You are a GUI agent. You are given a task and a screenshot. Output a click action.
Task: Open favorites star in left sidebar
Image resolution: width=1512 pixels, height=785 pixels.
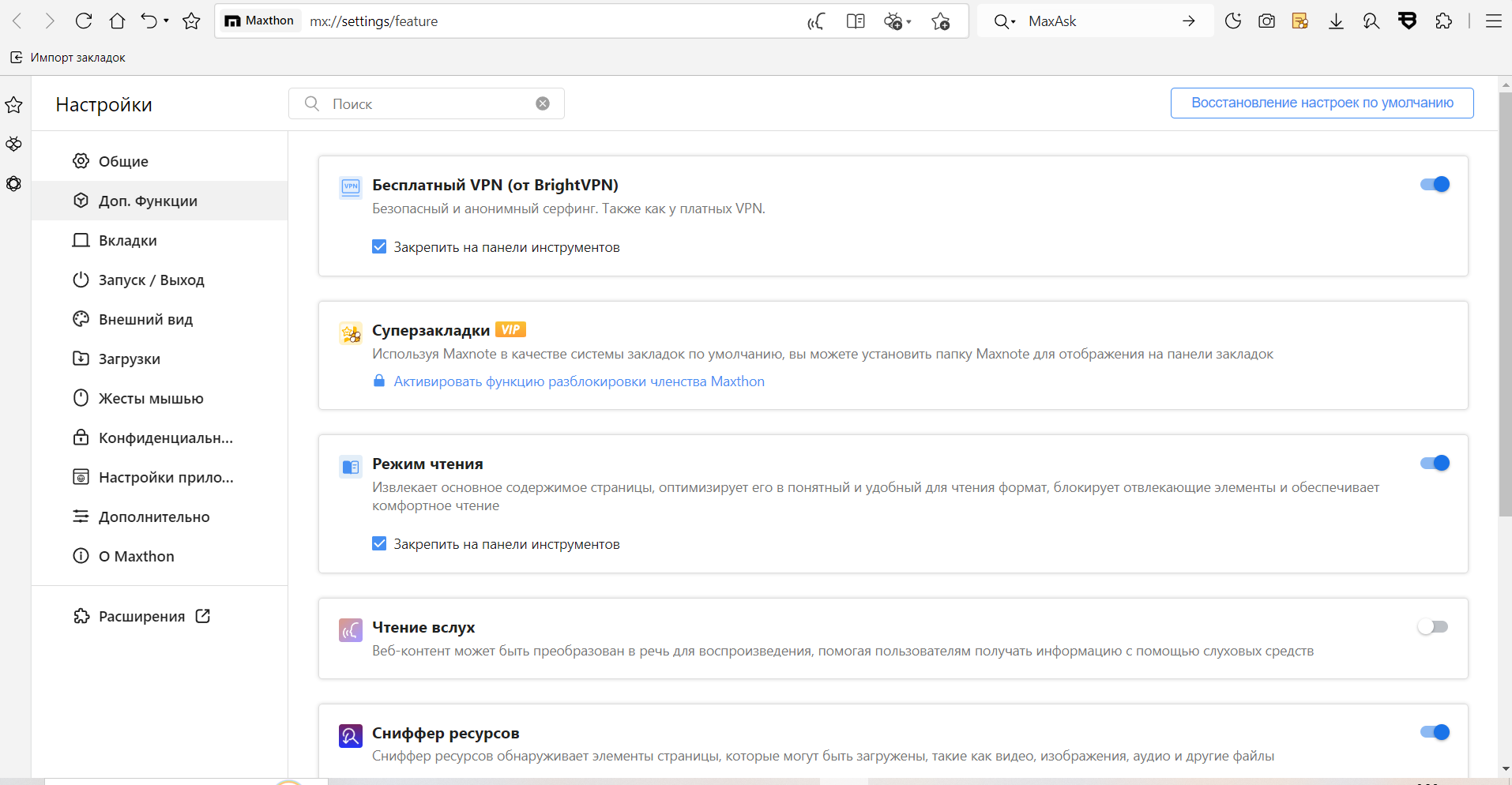click(x=14, y=105)
